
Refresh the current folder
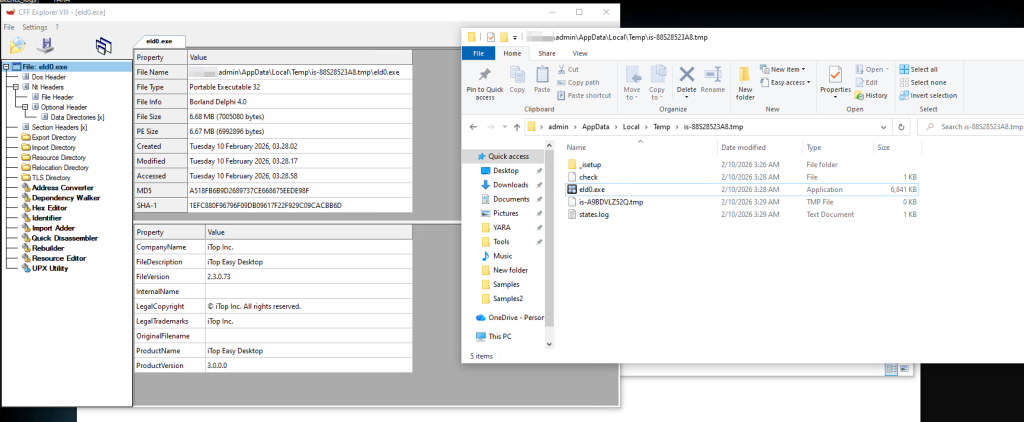(902, 127)
